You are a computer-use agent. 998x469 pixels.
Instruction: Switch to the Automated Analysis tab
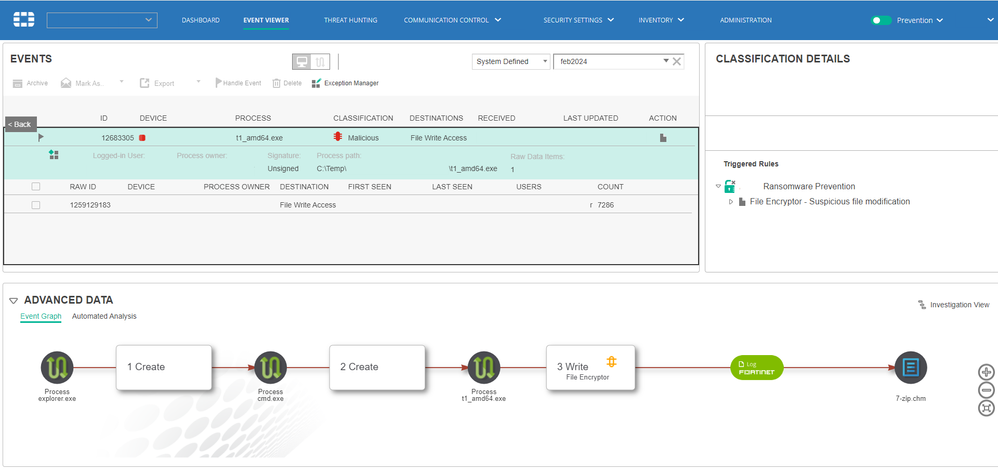tap(104, 316)
